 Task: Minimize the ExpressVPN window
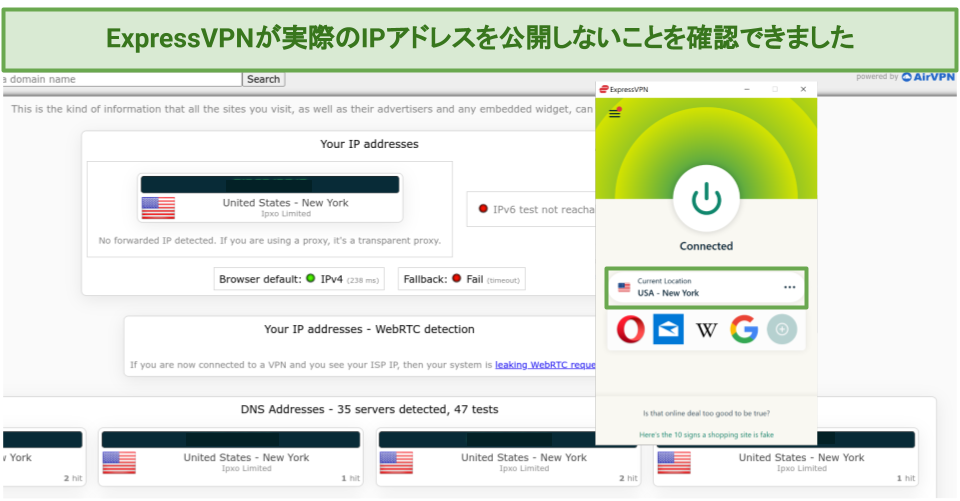tap(747, 89)
